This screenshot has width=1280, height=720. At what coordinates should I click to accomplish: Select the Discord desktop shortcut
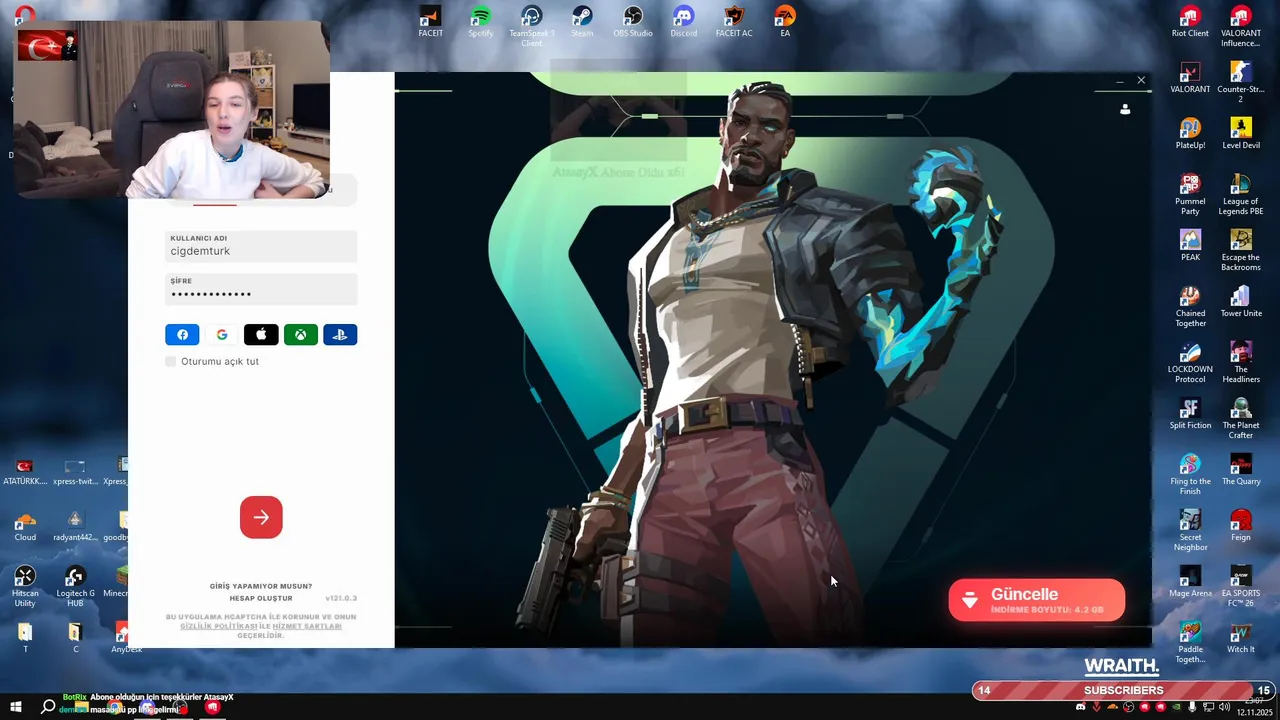coord(684,22)
